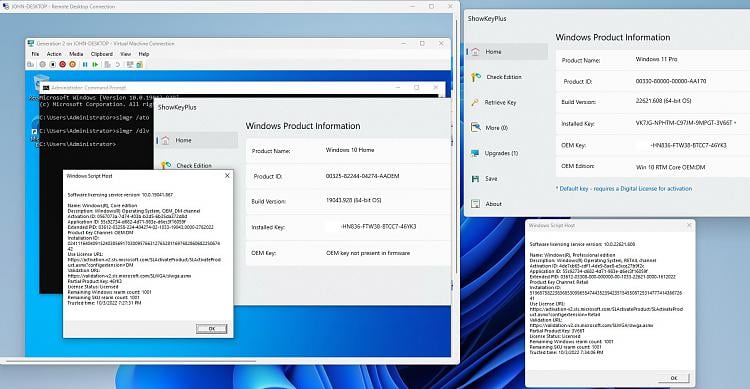Click OK in Windows 11 Script Host dialog
The image size is (750, 389).
click(673, 378)
